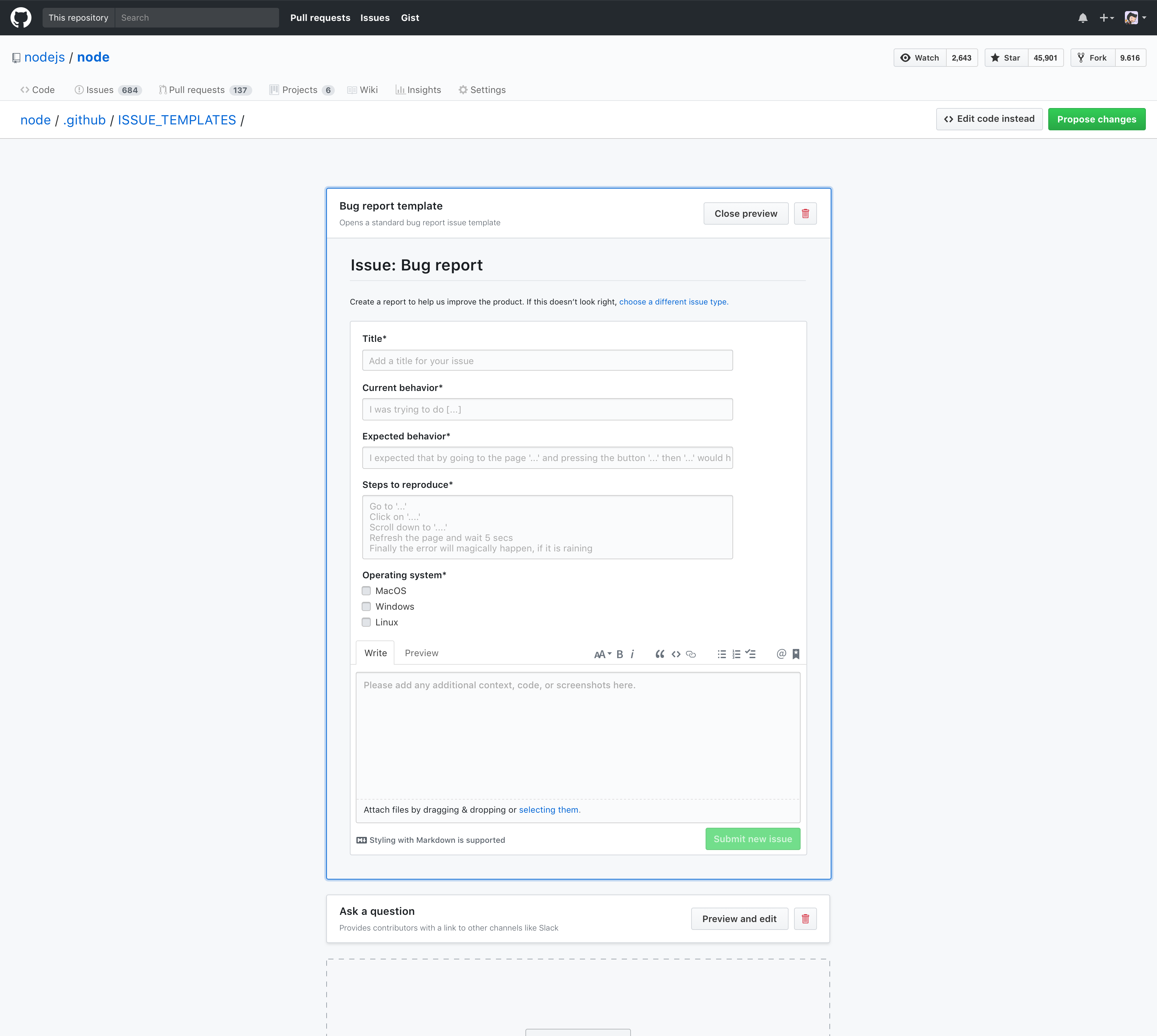Viewport: 1157px width, 1036px height.
Task: Switch to the Write tab
Action: (375, 653)
